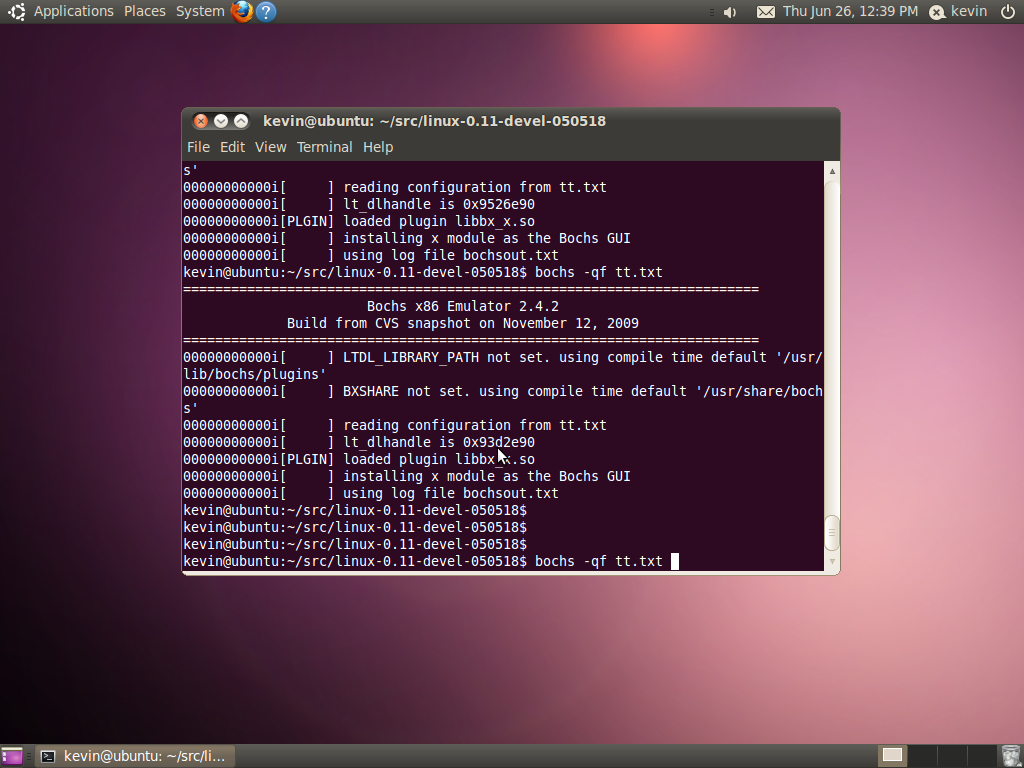Click the power shutdown icon
Image resolution: width=1024 pixels, height=768 pixels.
coord(1008,11)
